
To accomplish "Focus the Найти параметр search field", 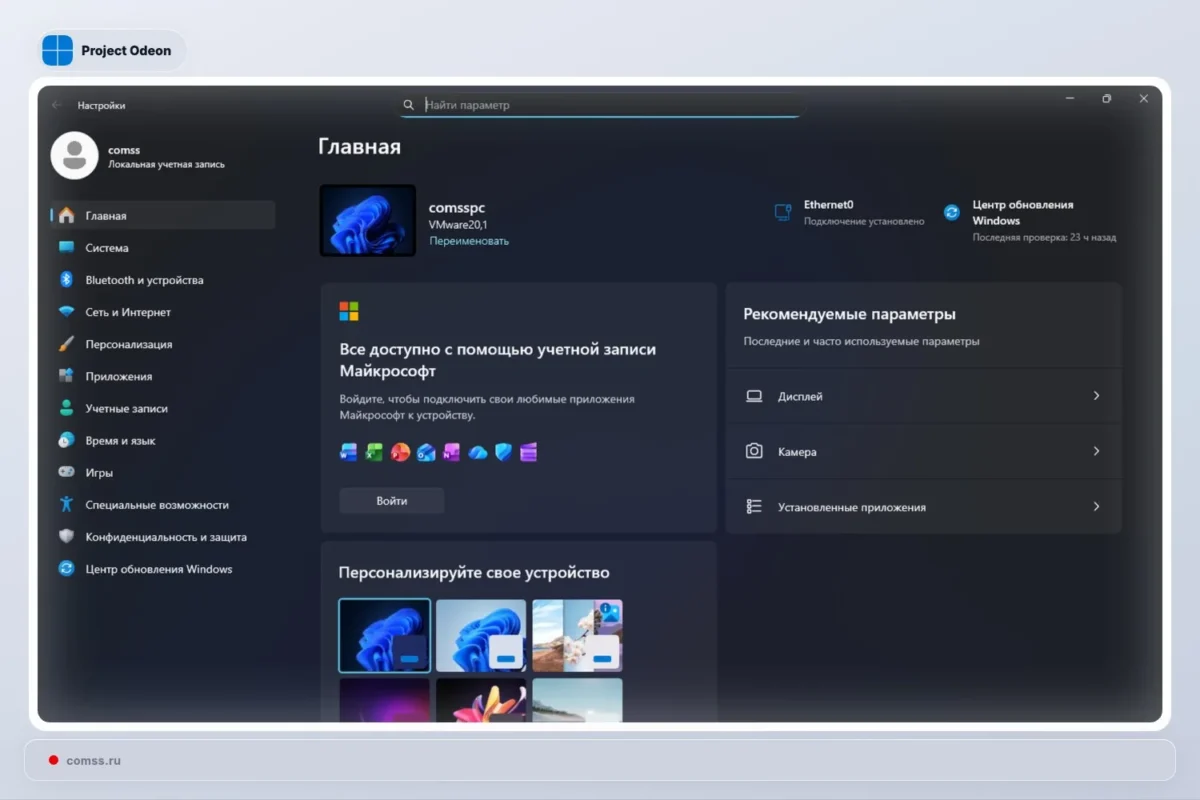I will coord(601,105).
